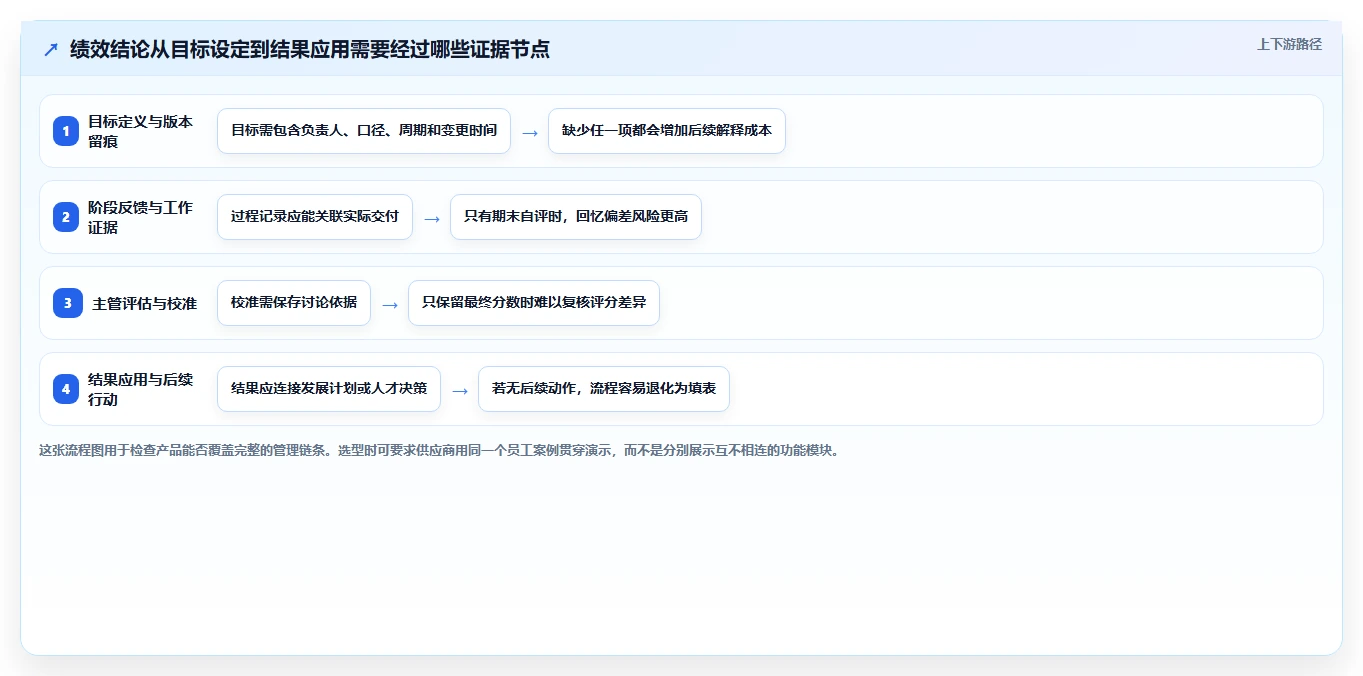Click the box 过程记录应能关联实际交付

[315, 217]
